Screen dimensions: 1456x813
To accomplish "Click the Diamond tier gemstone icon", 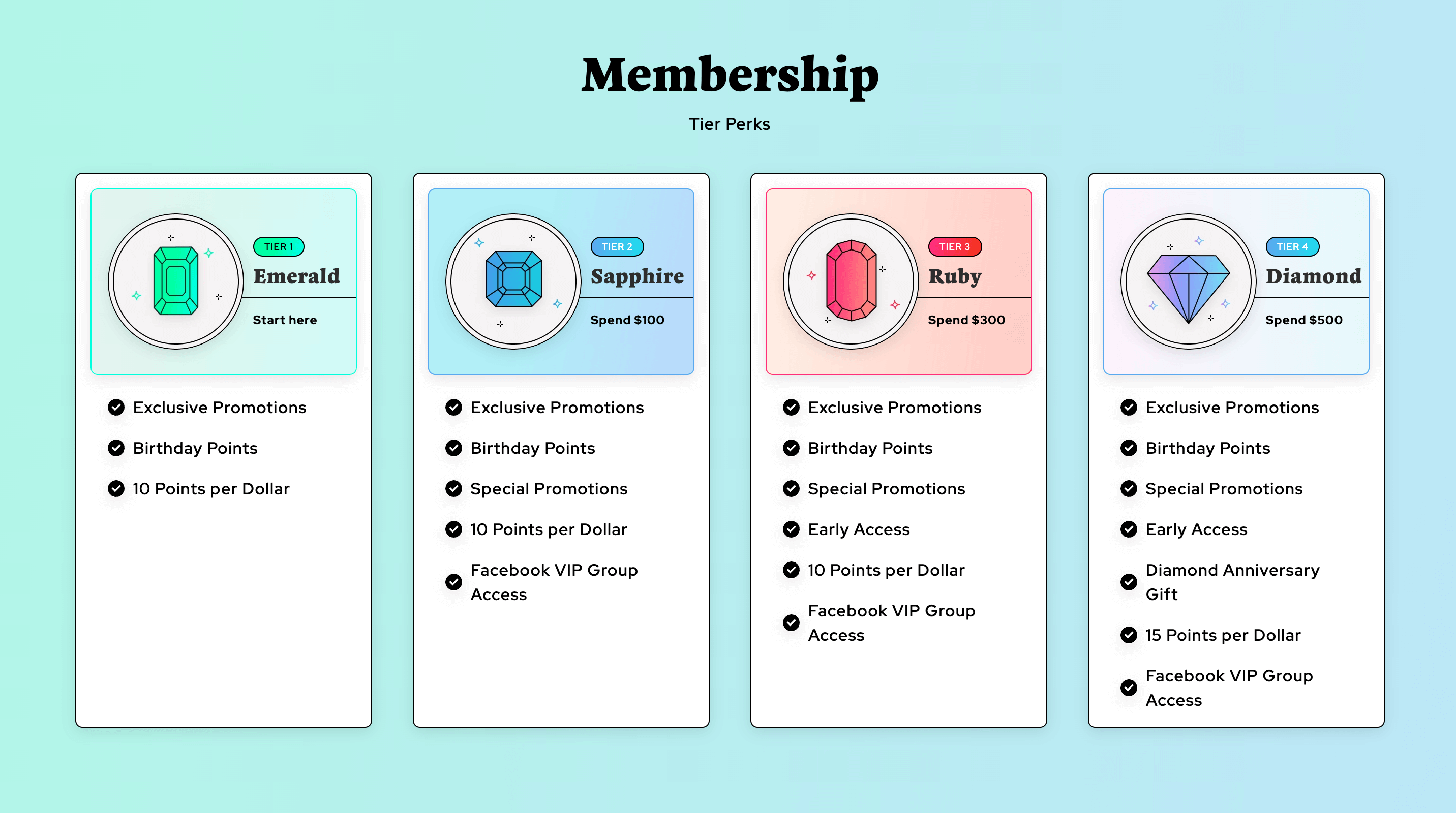I will point(1189,284).
